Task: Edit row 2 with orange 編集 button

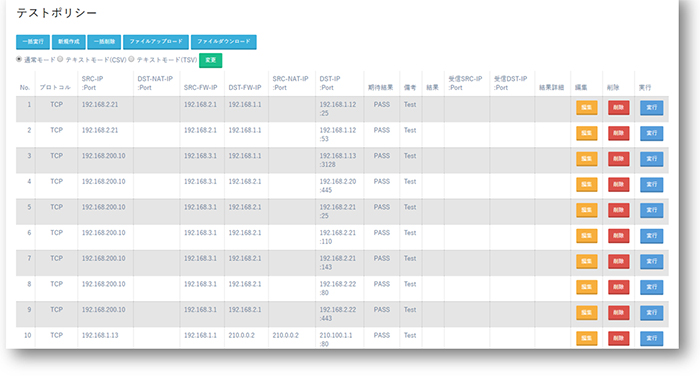Action: [x=587, y=133]
